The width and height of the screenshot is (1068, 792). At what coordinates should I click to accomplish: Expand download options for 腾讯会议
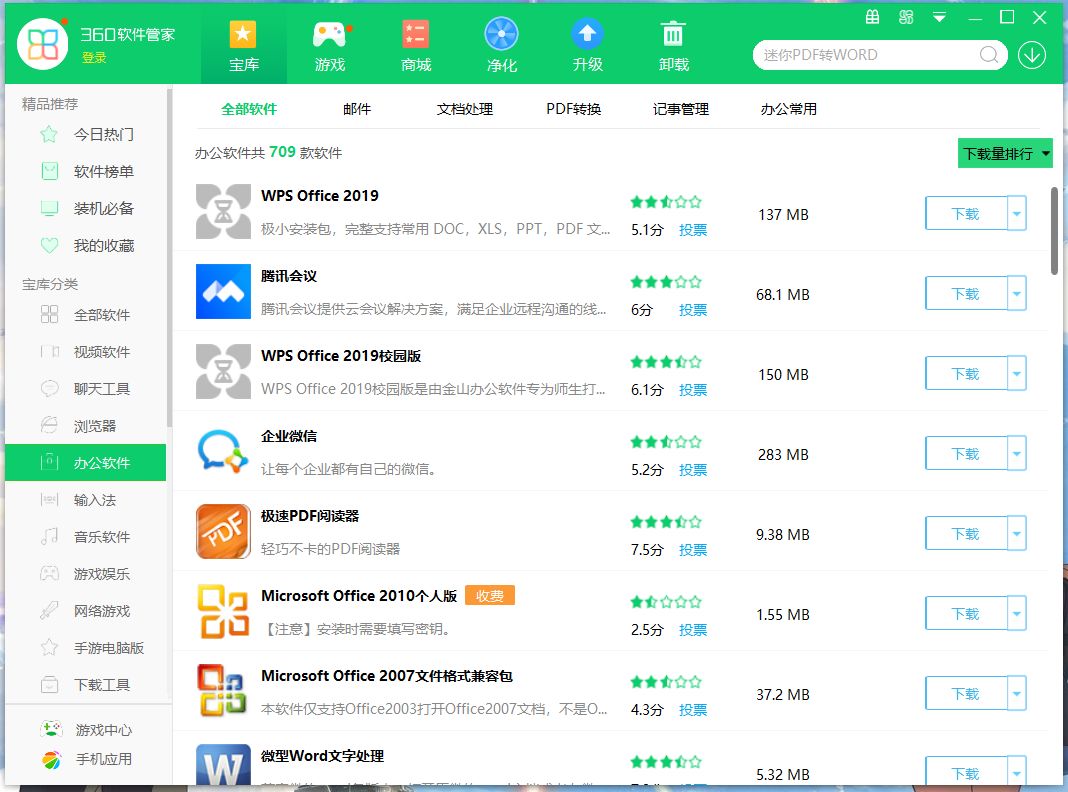[1017, 293]
